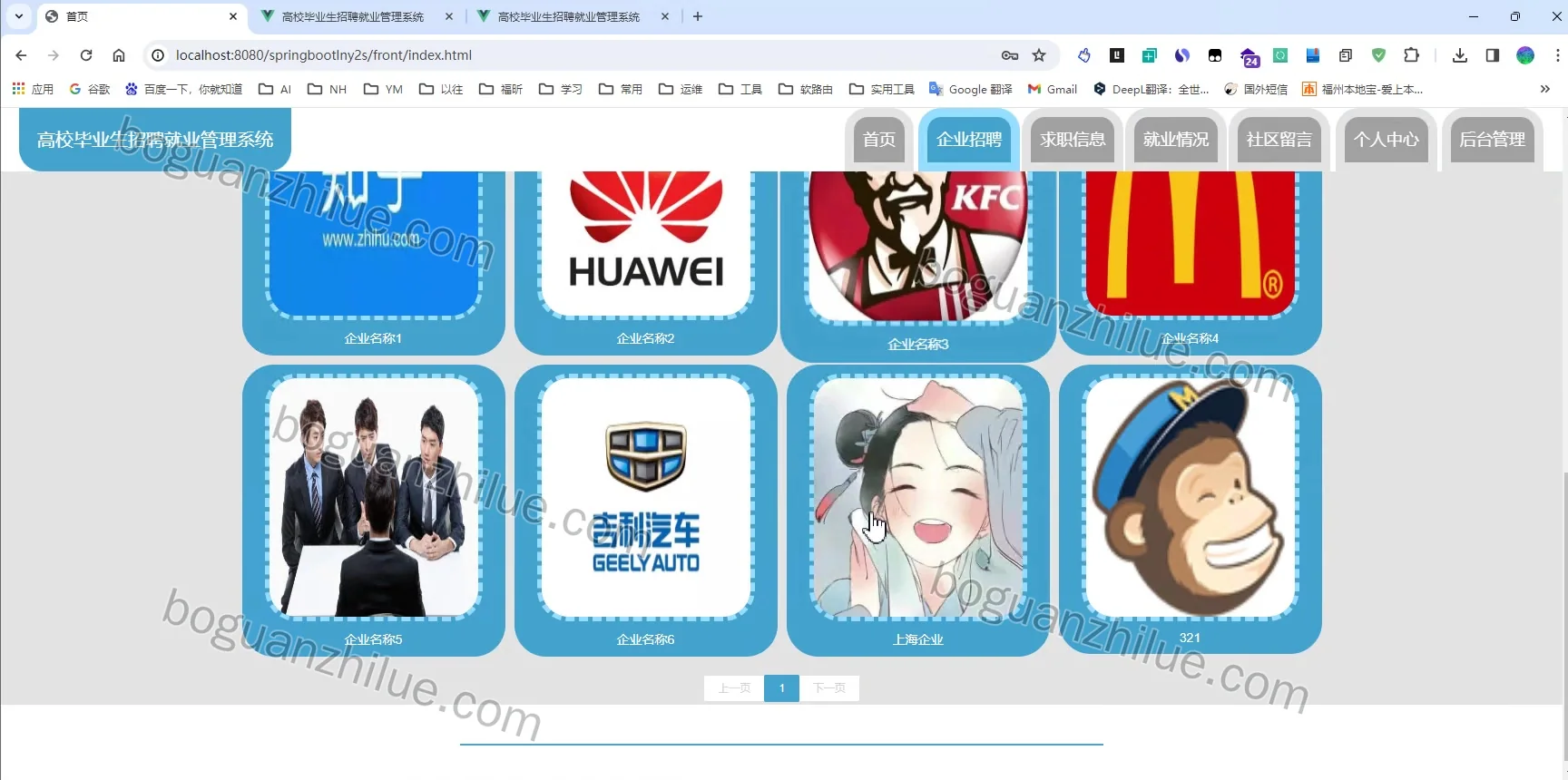Screen dimensions: 1568x780
Task: Expand the tab search dropdown arrow
Action: [x=19, y=16]
